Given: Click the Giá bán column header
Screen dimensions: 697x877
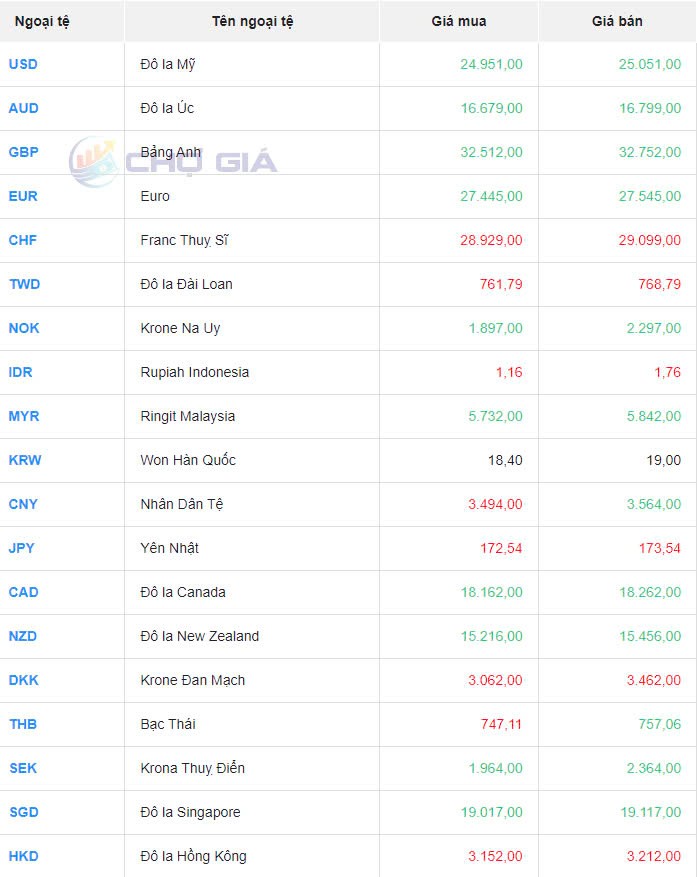Looking at the screenshot, I should pos(617,21).
